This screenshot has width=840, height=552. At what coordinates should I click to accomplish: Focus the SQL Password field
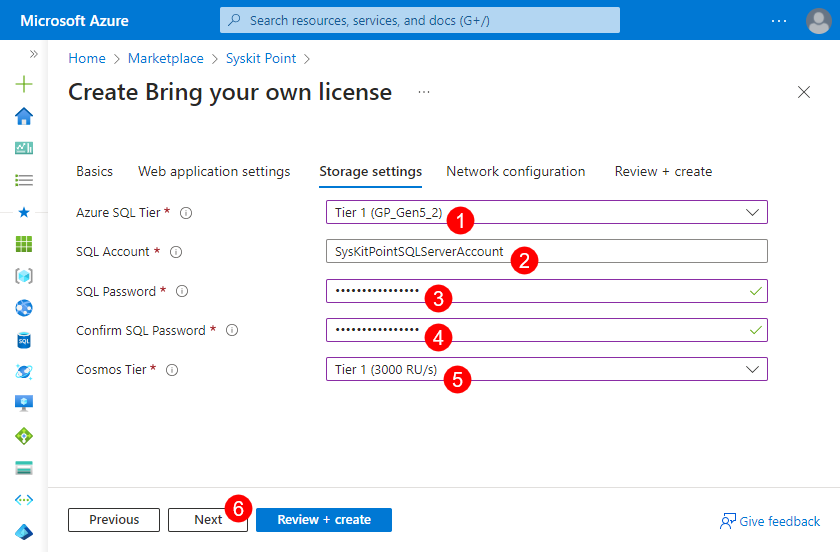click(546, 291)
